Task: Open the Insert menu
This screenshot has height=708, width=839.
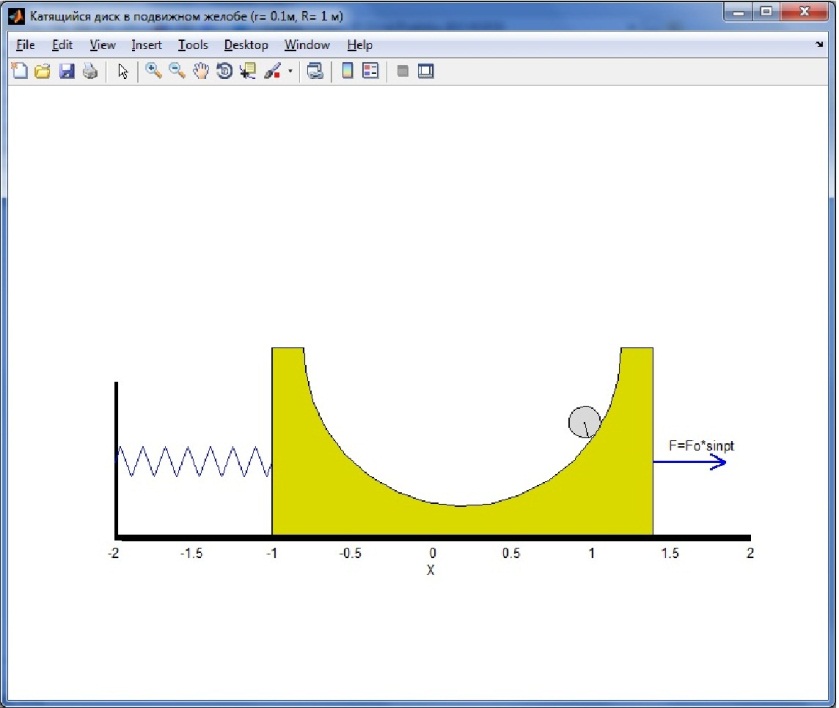Action: (146, 45)
